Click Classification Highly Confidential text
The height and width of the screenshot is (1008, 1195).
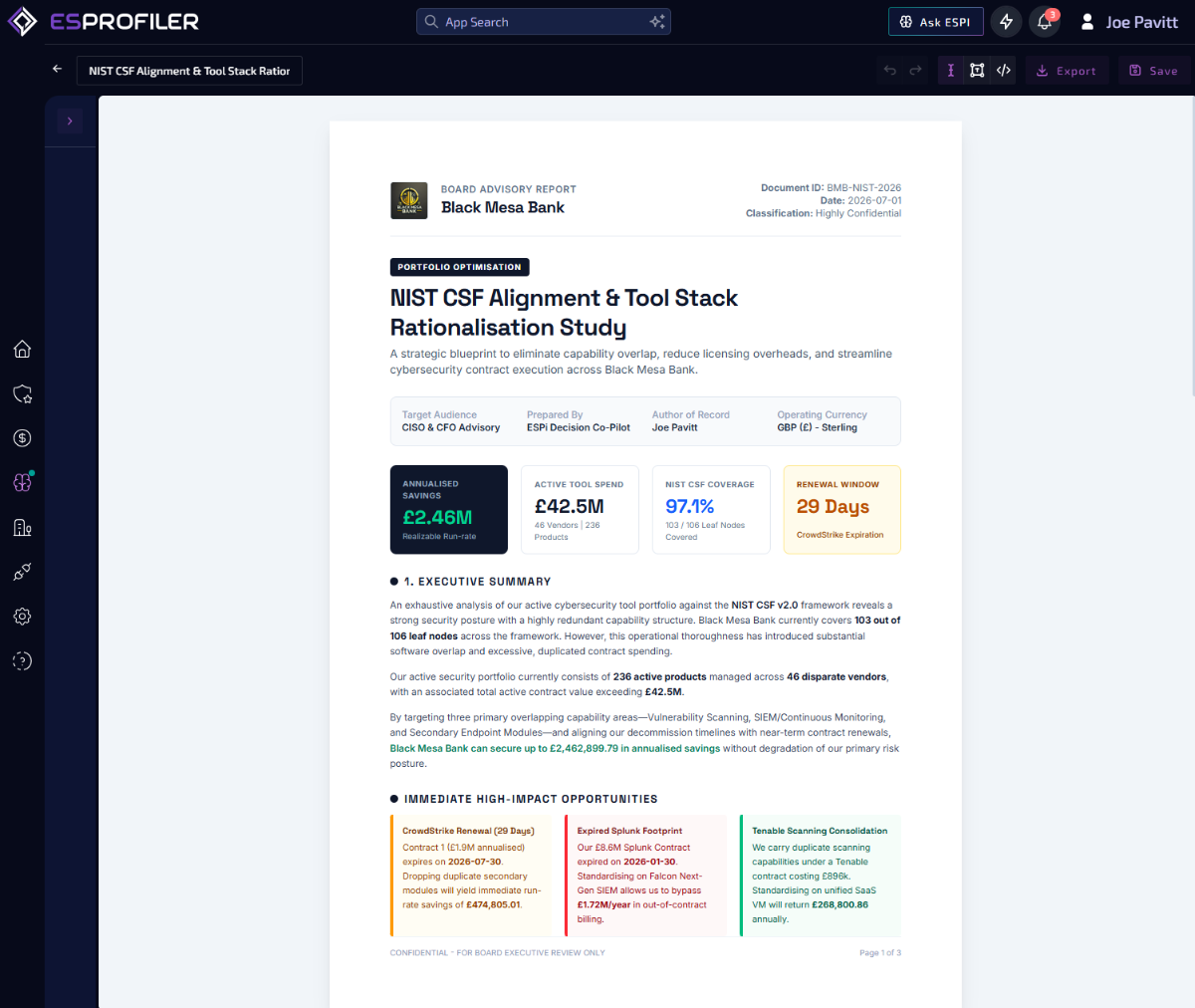[824, 213]
